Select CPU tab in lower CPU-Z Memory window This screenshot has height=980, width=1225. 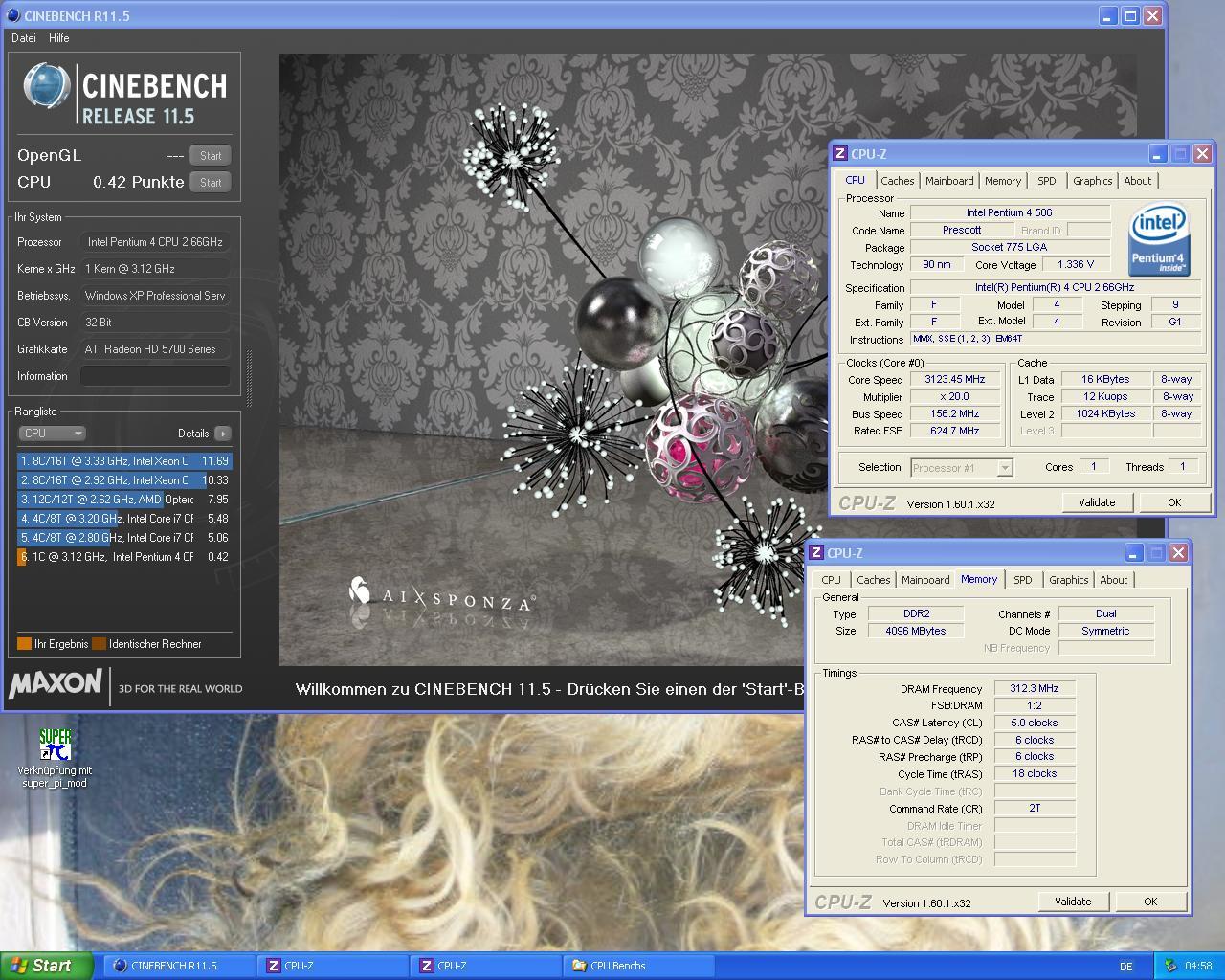point(831,580)
